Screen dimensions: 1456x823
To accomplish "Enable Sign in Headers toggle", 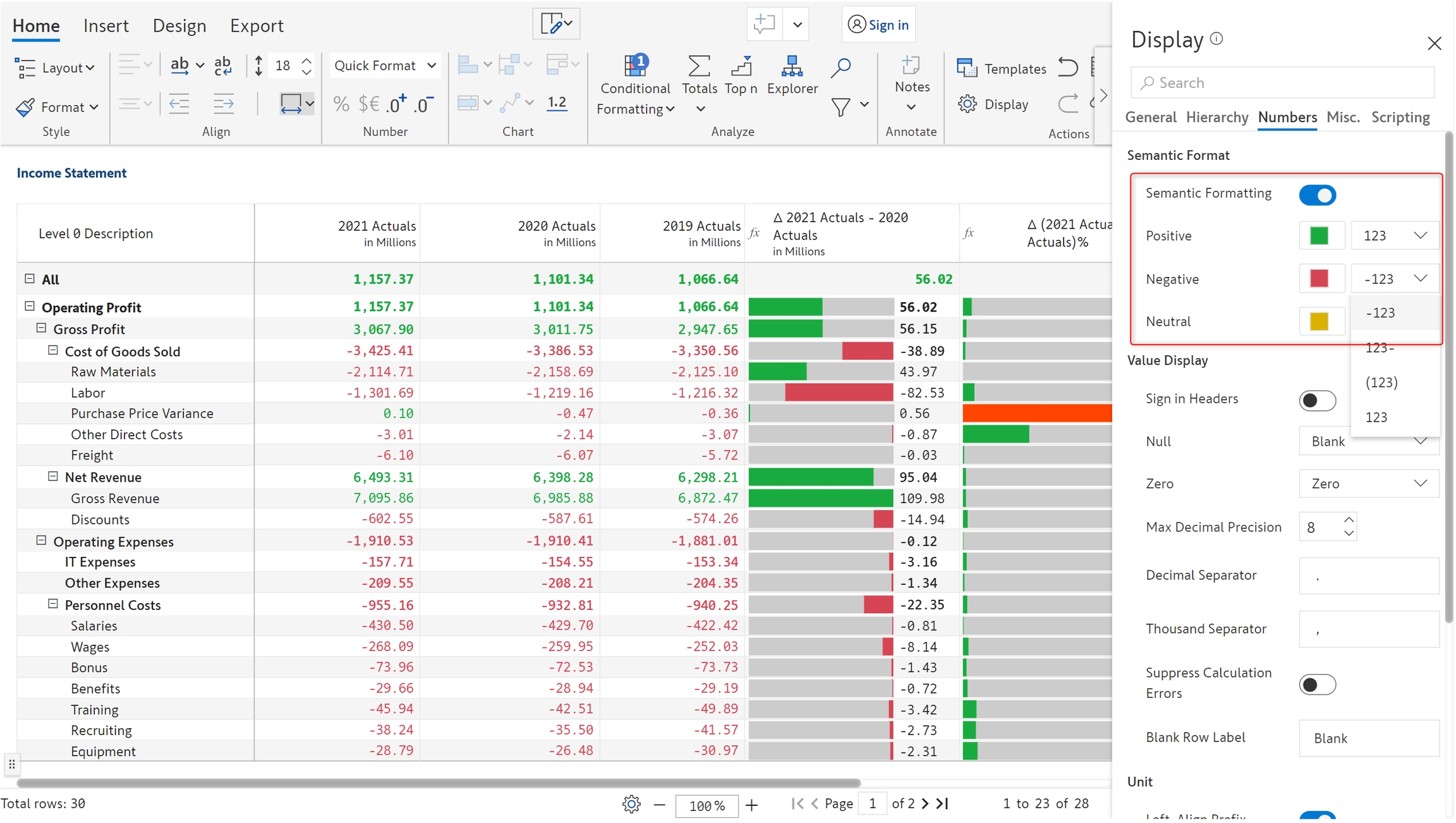I will pyautogui.click(x=1317, y=400).
